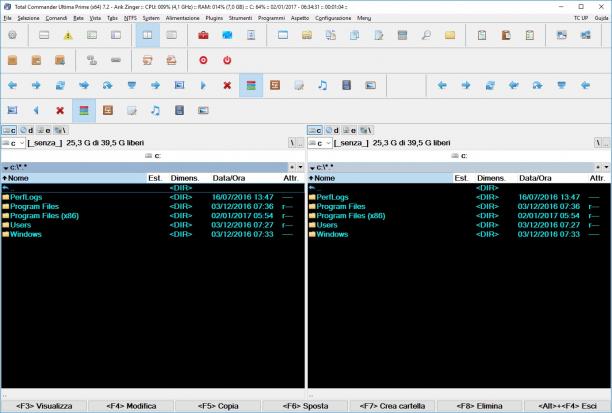The height and width of the screenshot is (413, 612).
Task: Sort left pane by Nome column
Action: [74, 178]
